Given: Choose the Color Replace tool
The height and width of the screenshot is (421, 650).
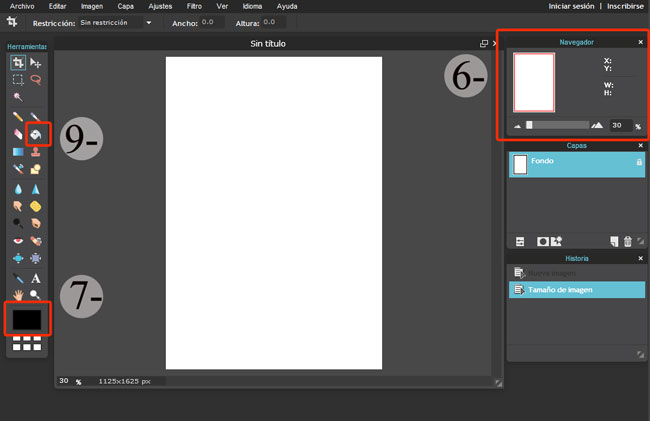Looking at the screenshot, I should click(18, 169).
